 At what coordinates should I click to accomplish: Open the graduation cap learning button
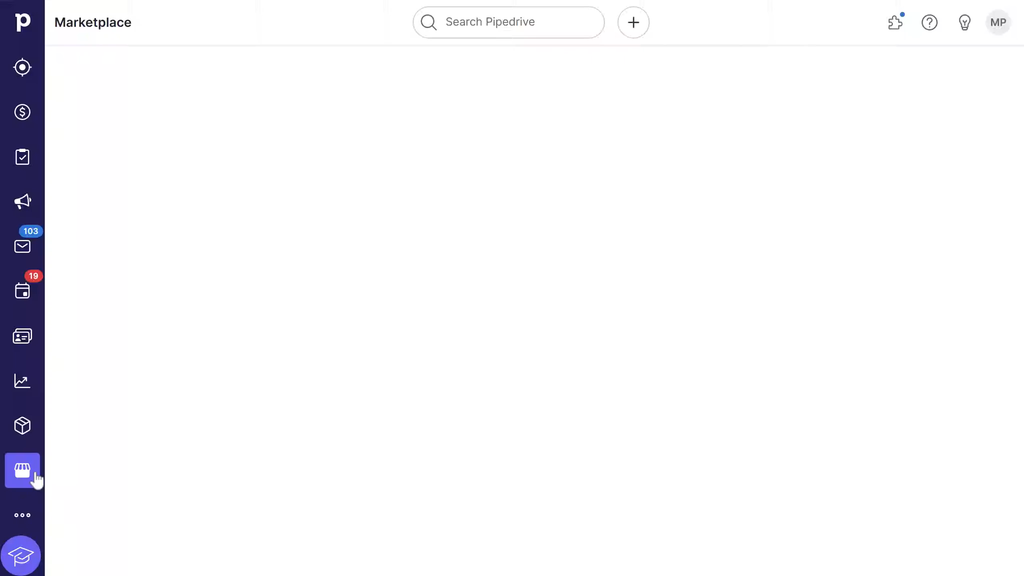21,556
